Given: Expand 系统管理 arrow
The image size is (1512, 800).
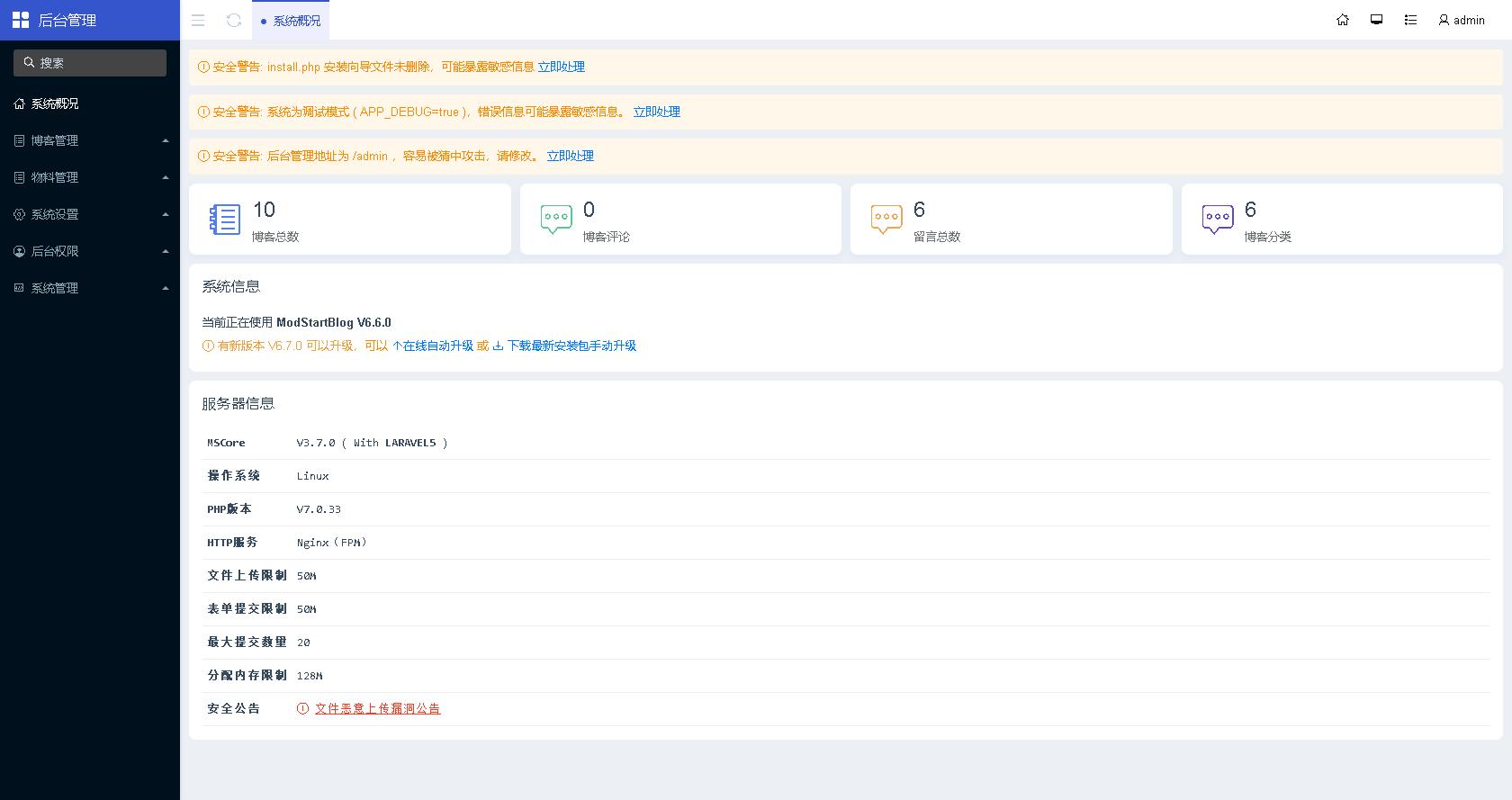Looking at the screenshot, I should pos(166,288).
